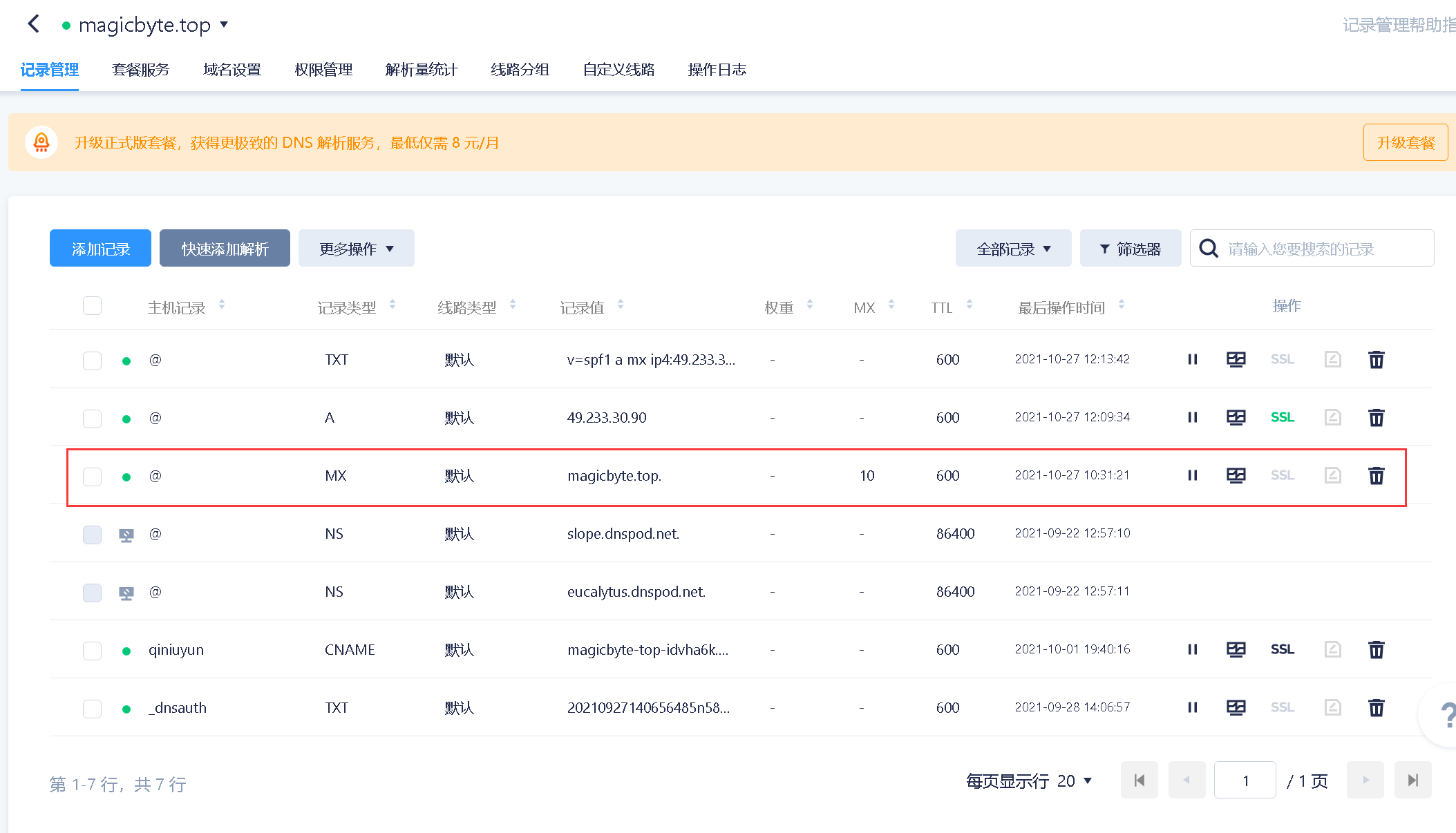Switch to the 解析量统计 tab

click(x=422, y=70)
